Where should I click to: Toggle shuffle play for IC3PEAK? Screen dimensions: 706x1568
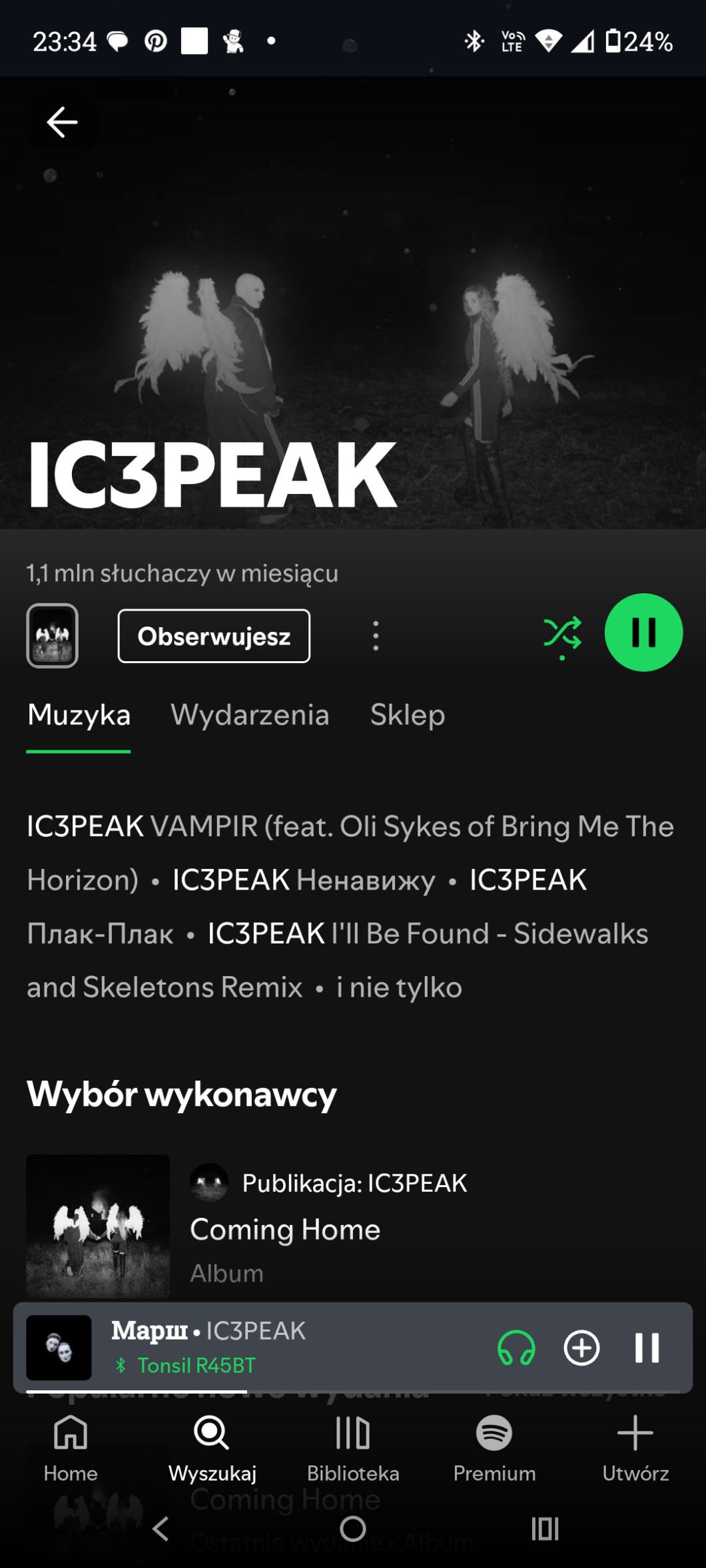click(x=563, y=635)
